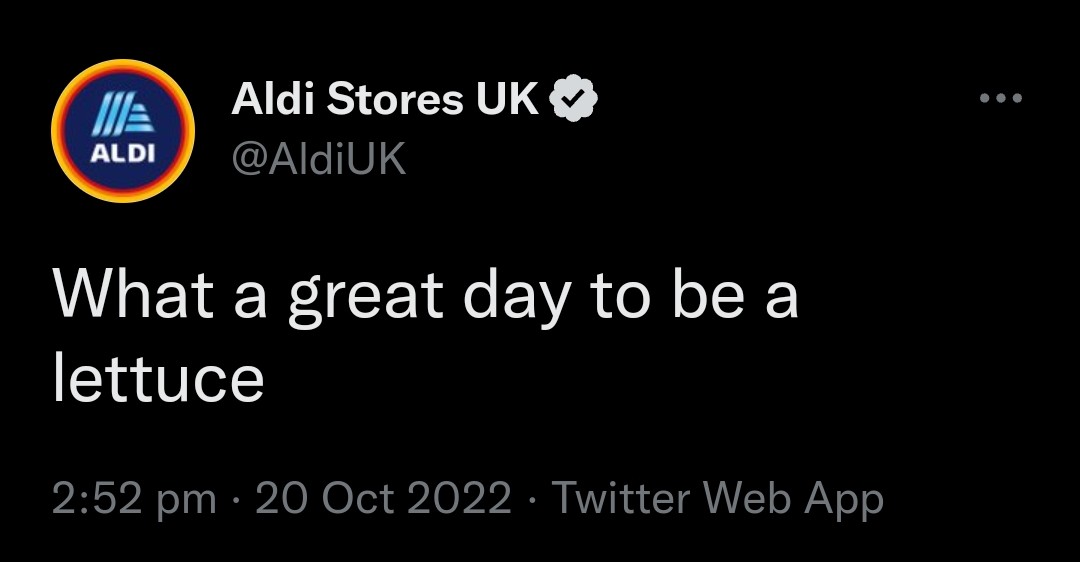Visit the @AldiUK handle link
This screenshot has width=1080, height=562.
coord(318,157)
